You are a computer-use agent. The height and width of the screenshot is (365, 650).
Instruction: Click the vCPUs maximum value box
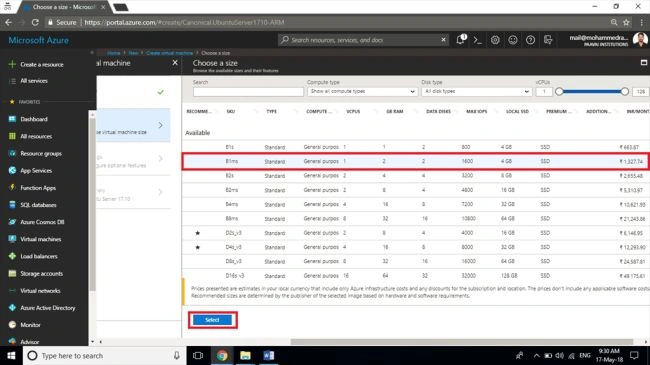(640, 92)
